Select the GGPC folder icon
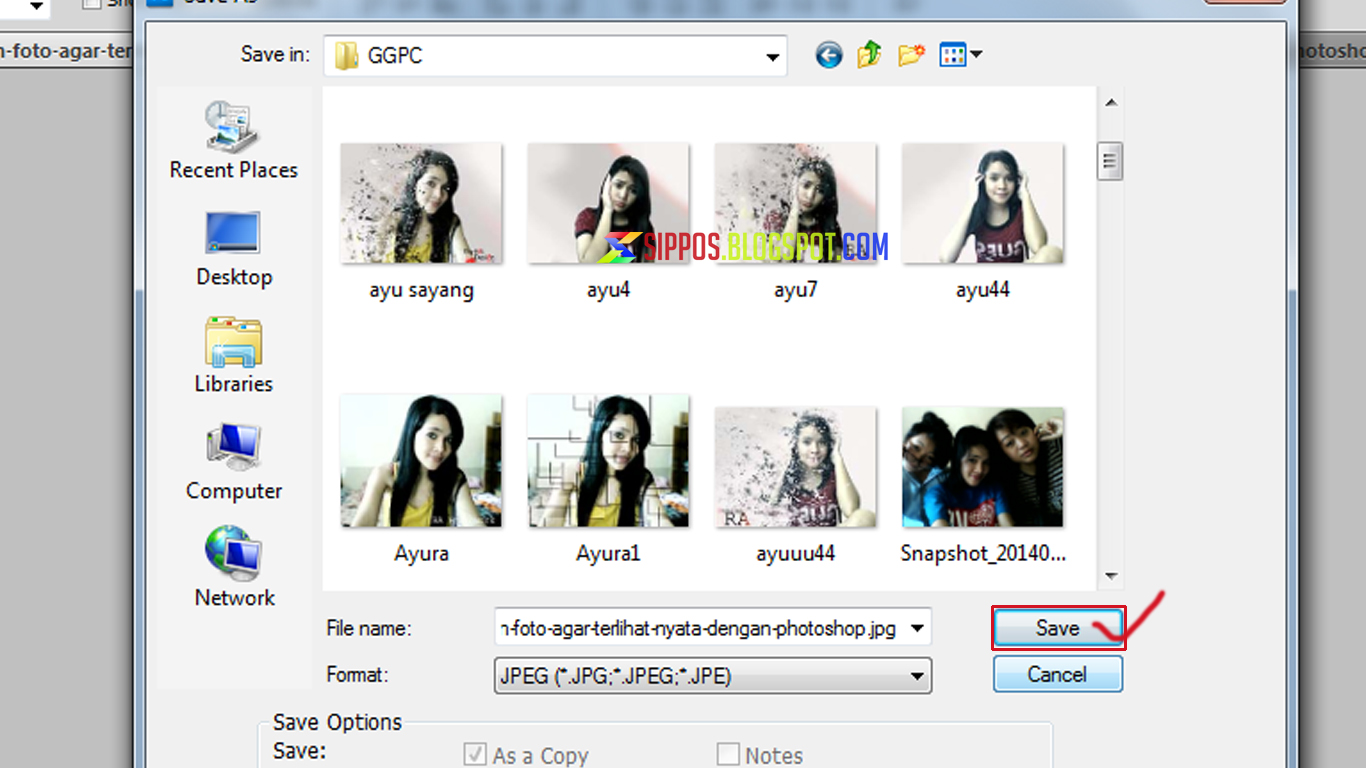Screen dimensions: 1366x768 (346, 56)
